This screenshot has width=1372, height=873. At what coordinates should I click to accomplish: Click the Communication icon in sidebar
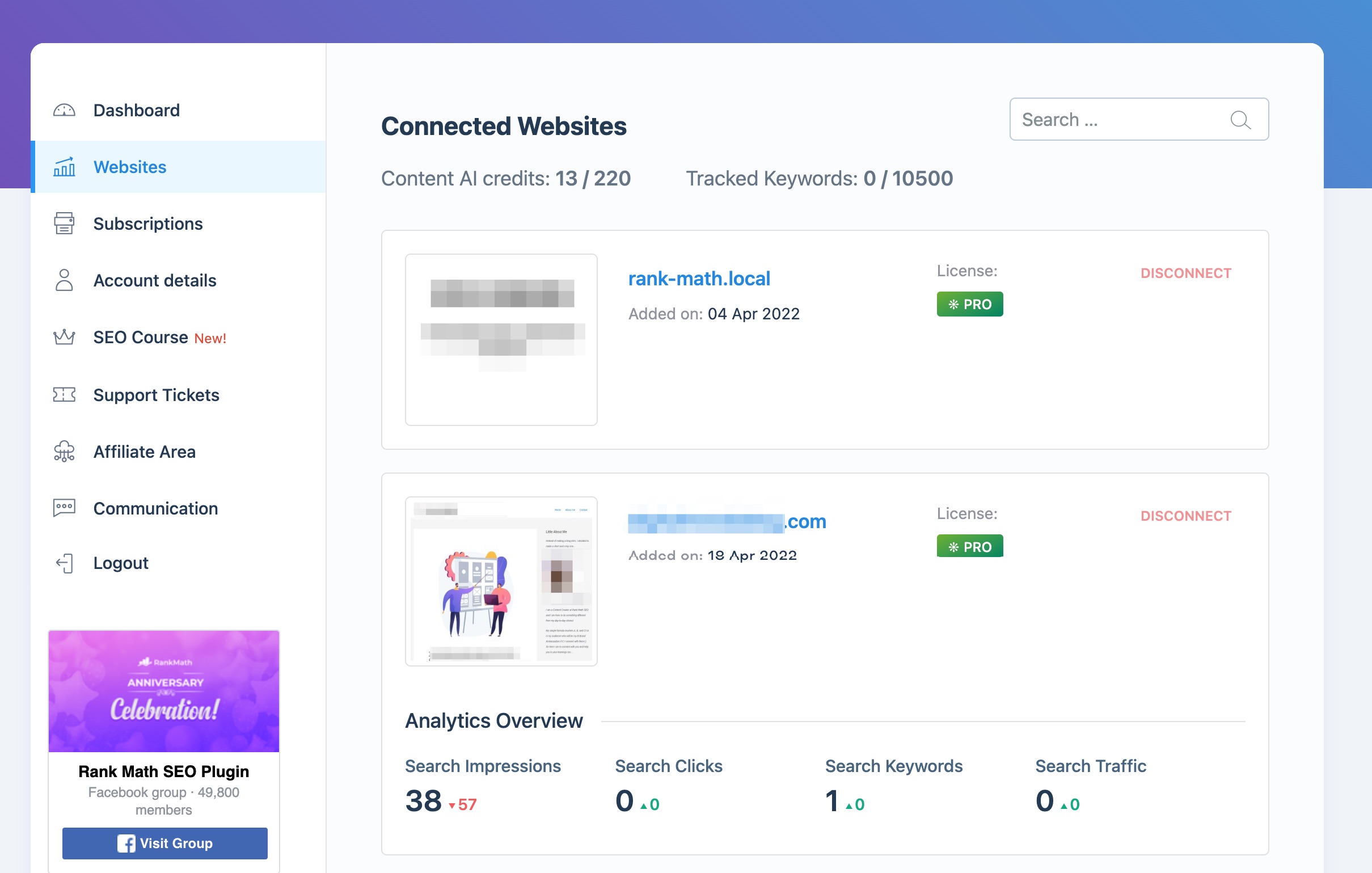click(65, 507)
